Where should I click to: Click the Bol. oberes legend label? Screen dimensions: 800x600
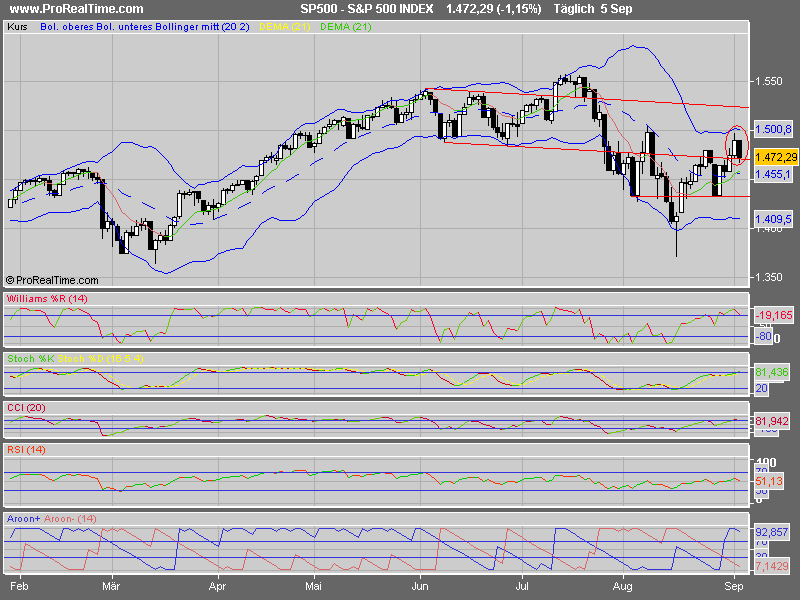[x=66, y=27]
